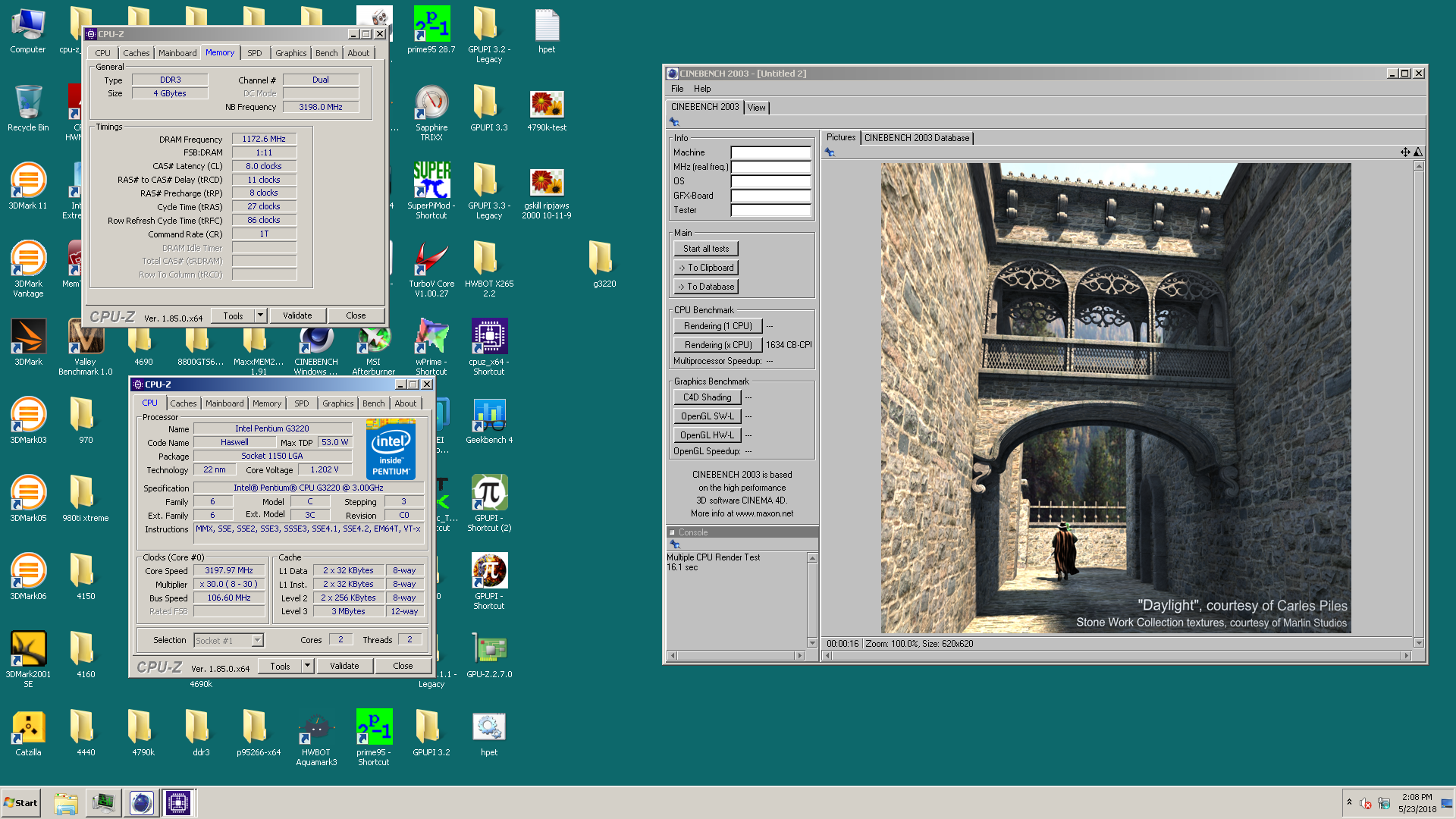1456x819 pixels.
Task: Run Rendering (1 CPU) benchmark
Action: 718,326
